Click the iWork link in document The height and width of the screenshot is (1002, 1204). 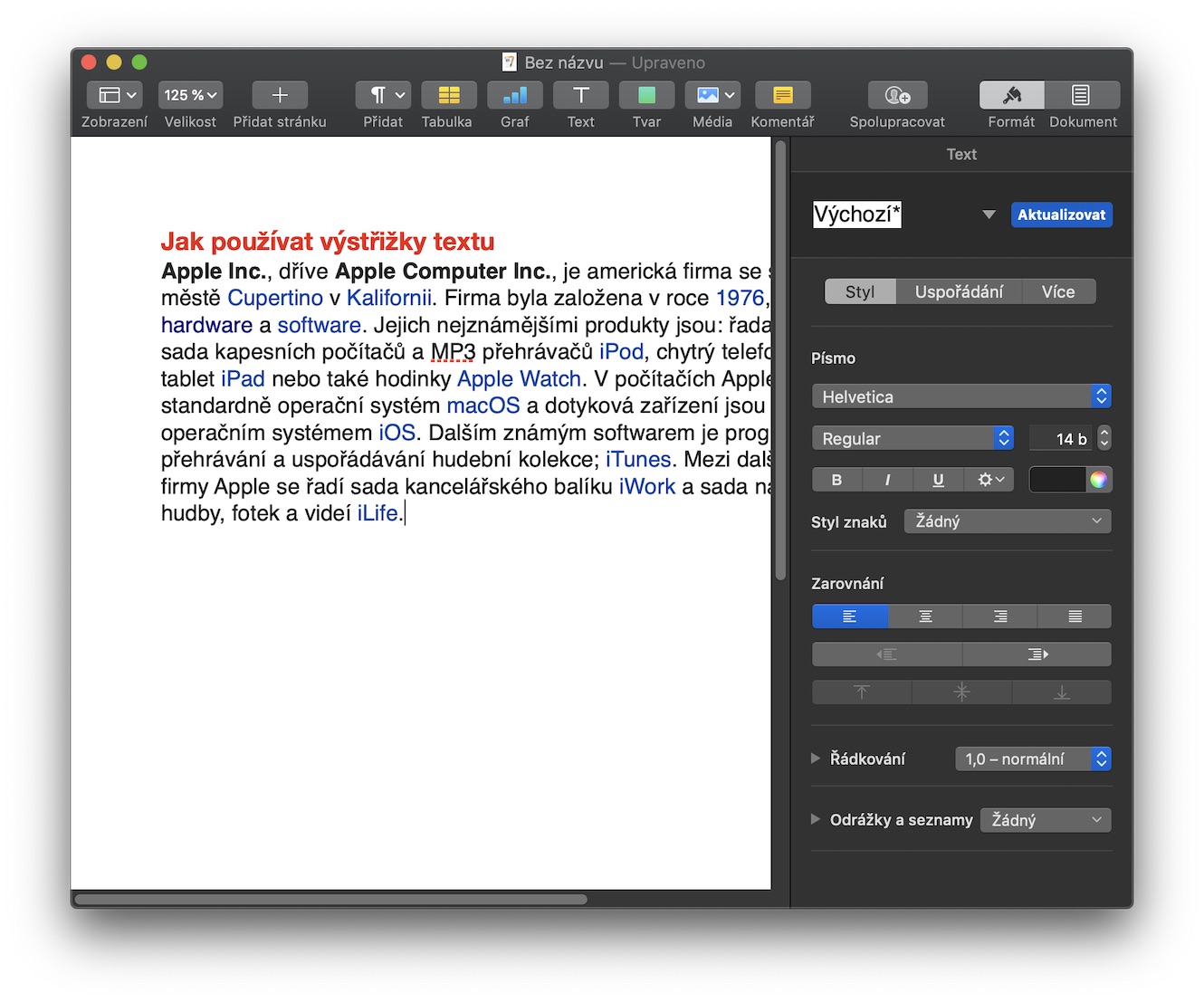(x=647, y=486)
